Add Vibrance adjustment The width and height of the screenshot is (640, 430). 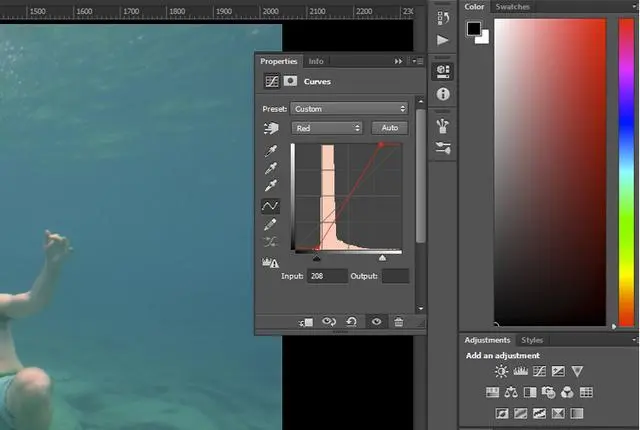point(577,371)
